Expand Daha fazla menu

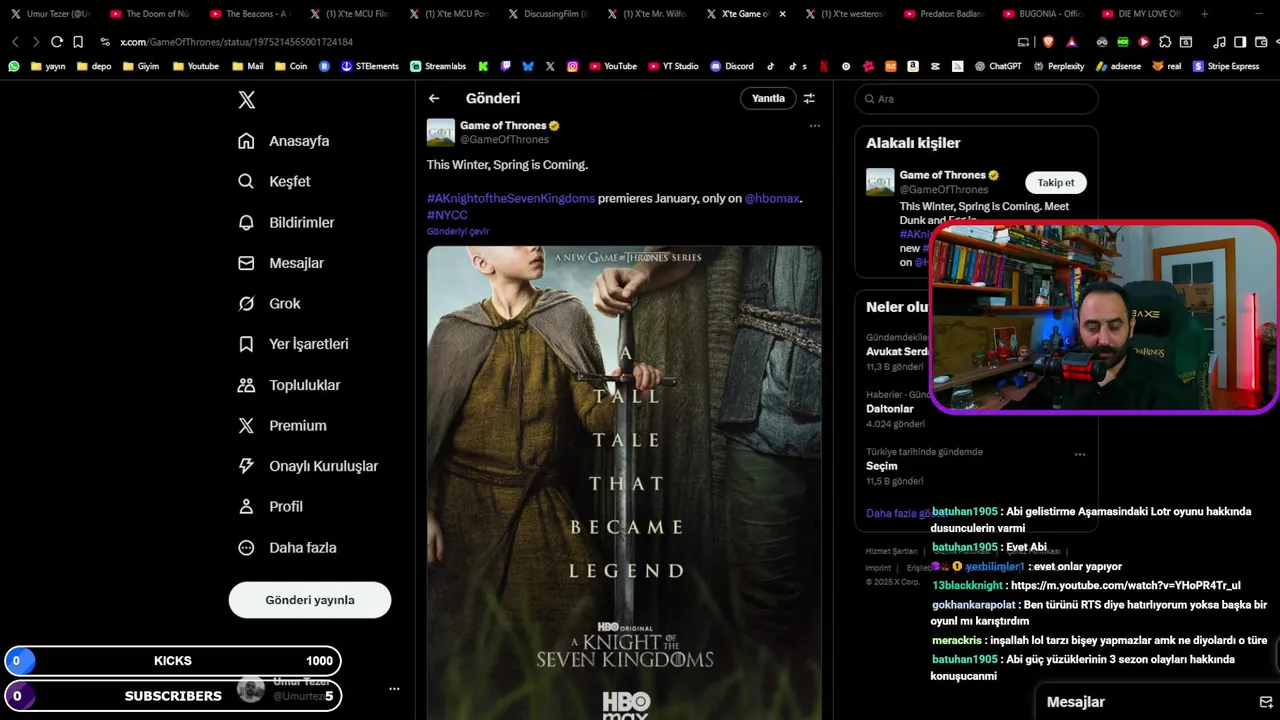(x=287, y=547)
